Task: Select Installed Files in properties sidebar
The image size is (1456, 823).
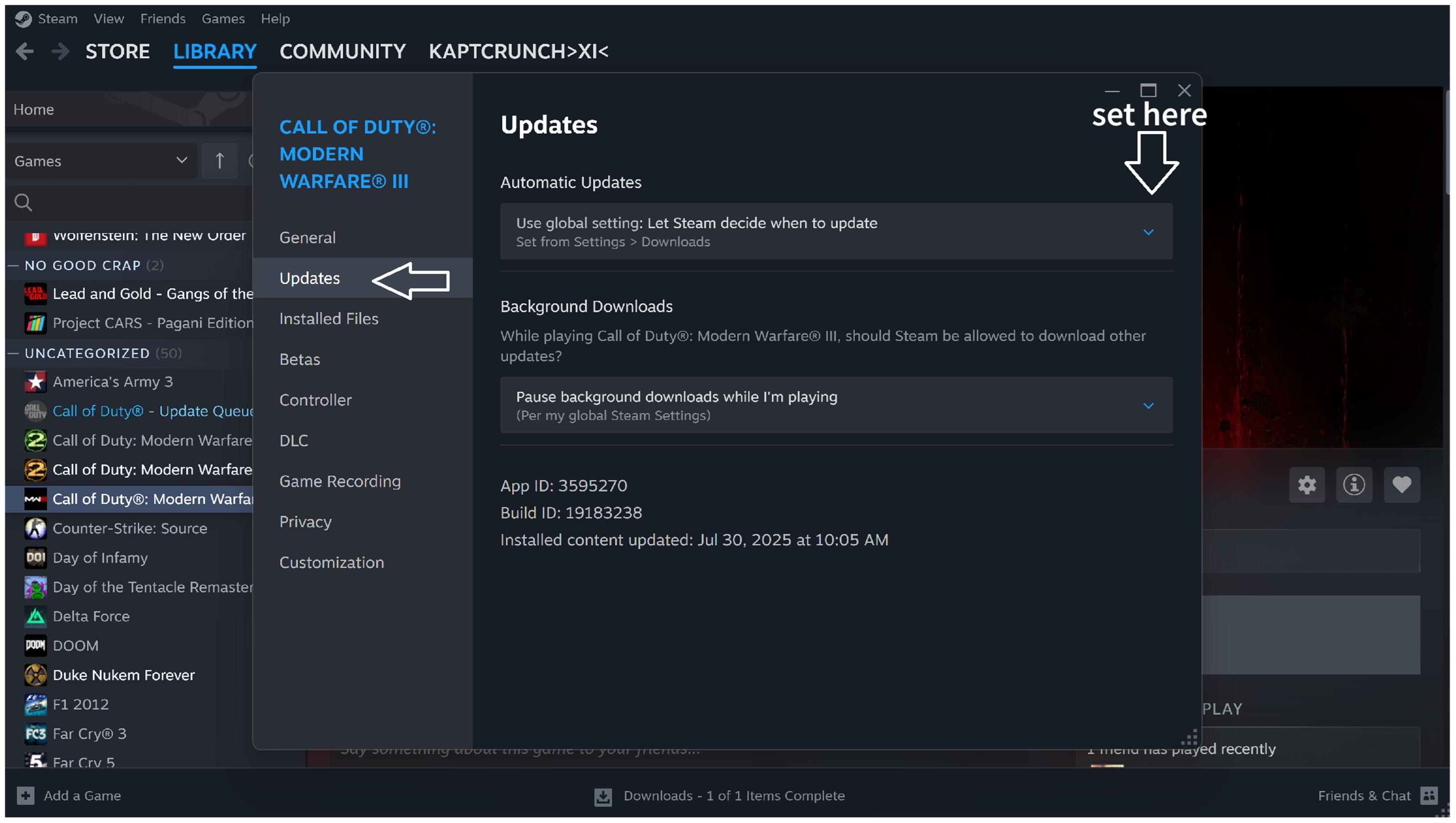Action: coord(328,319)
